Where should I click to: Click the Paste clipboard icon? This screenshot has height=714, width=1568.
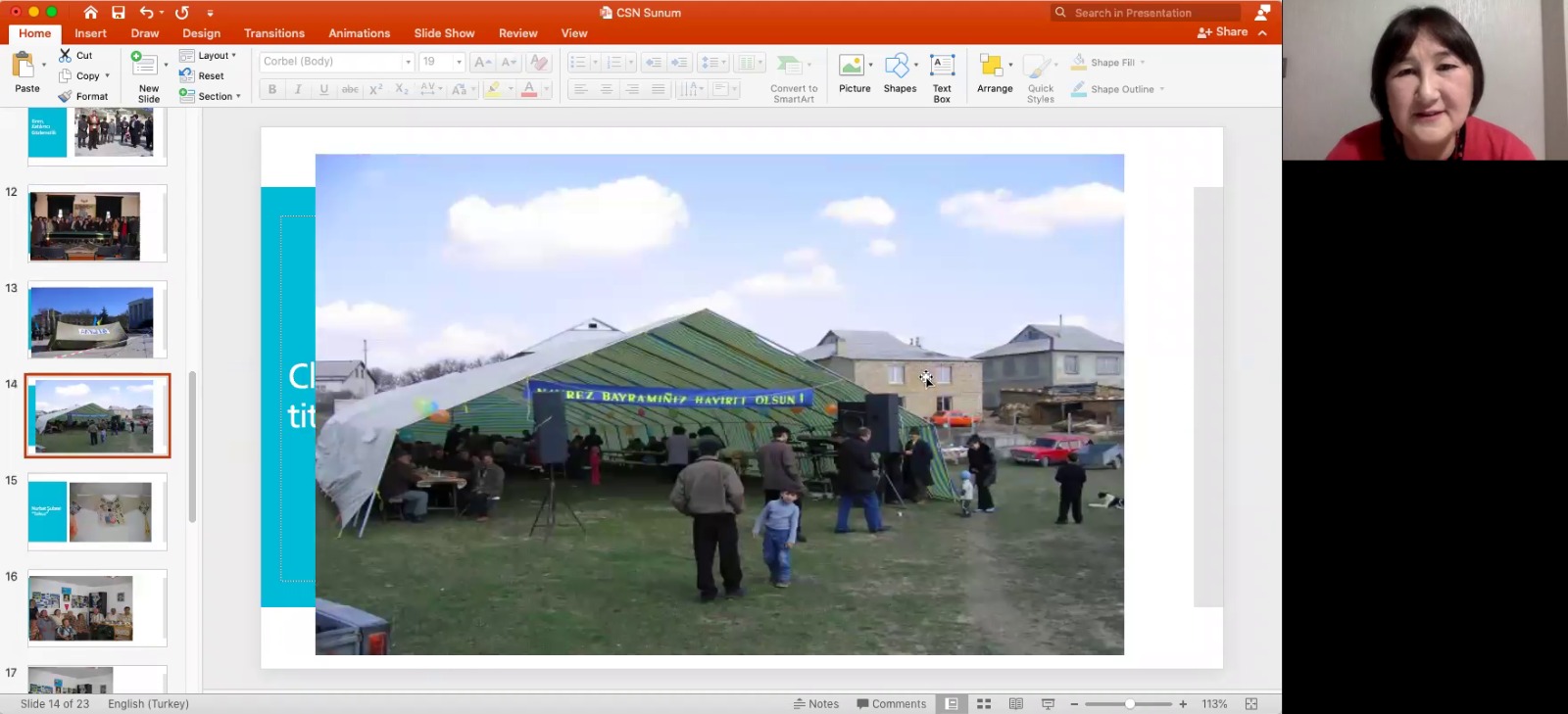24,67
